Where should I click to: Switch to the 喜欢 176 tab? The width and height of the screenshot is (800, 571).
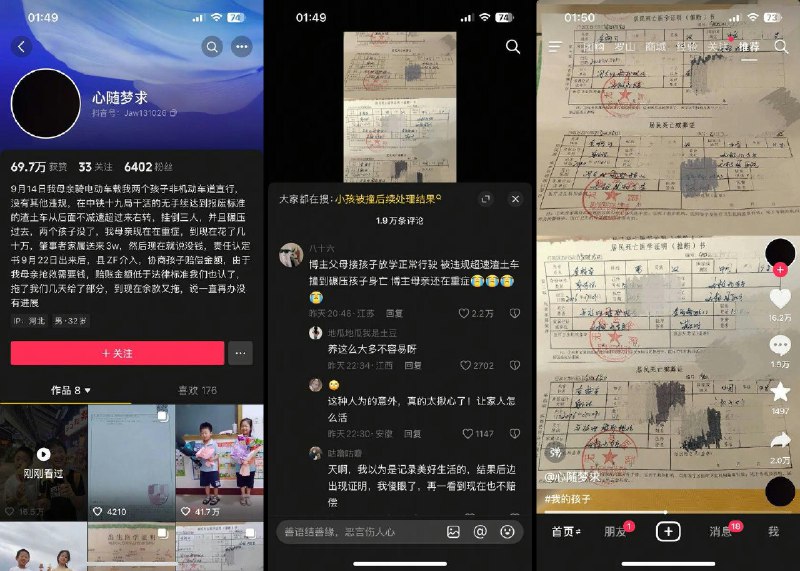click(x=197, y=390)
